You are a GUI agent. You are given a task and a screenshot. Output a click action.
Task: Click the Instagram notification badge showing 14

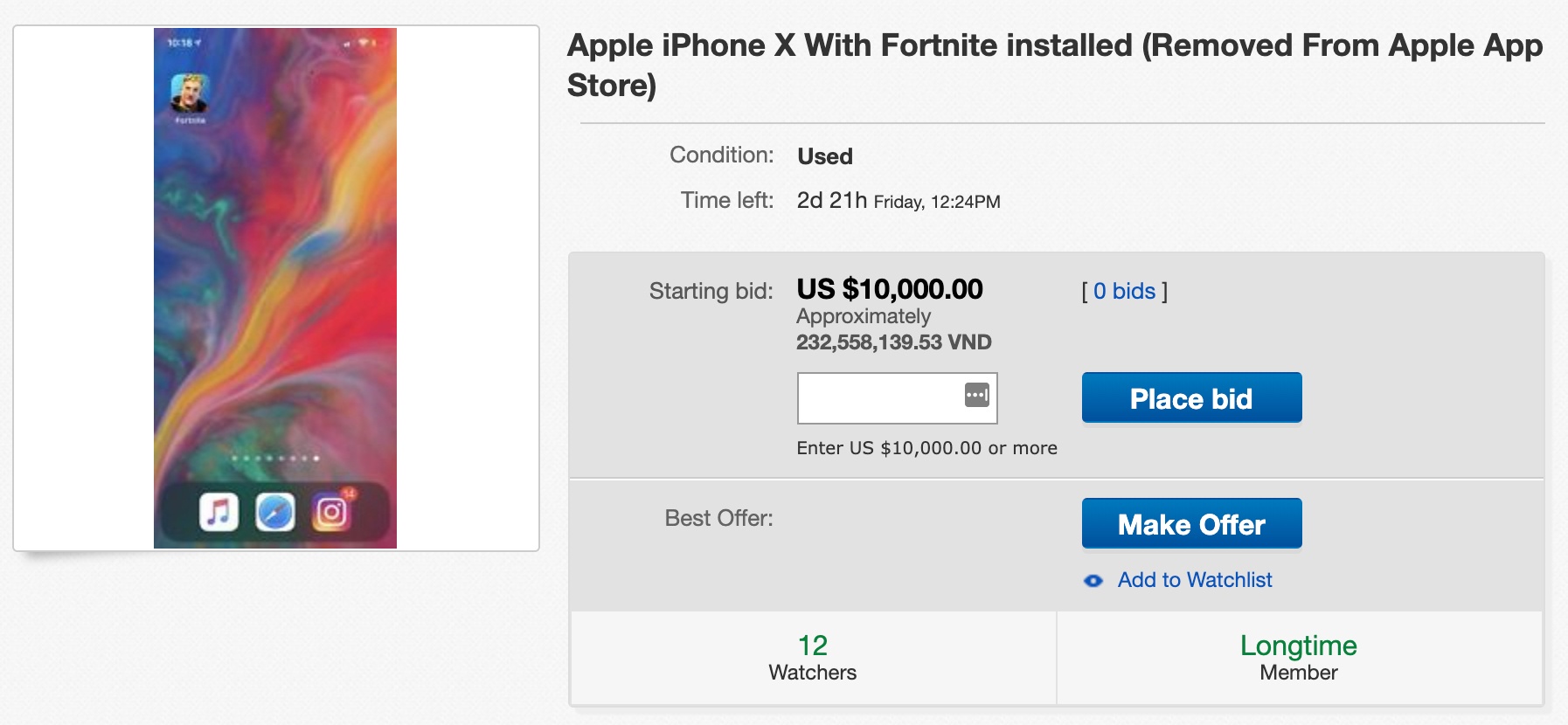coord(351,494)
